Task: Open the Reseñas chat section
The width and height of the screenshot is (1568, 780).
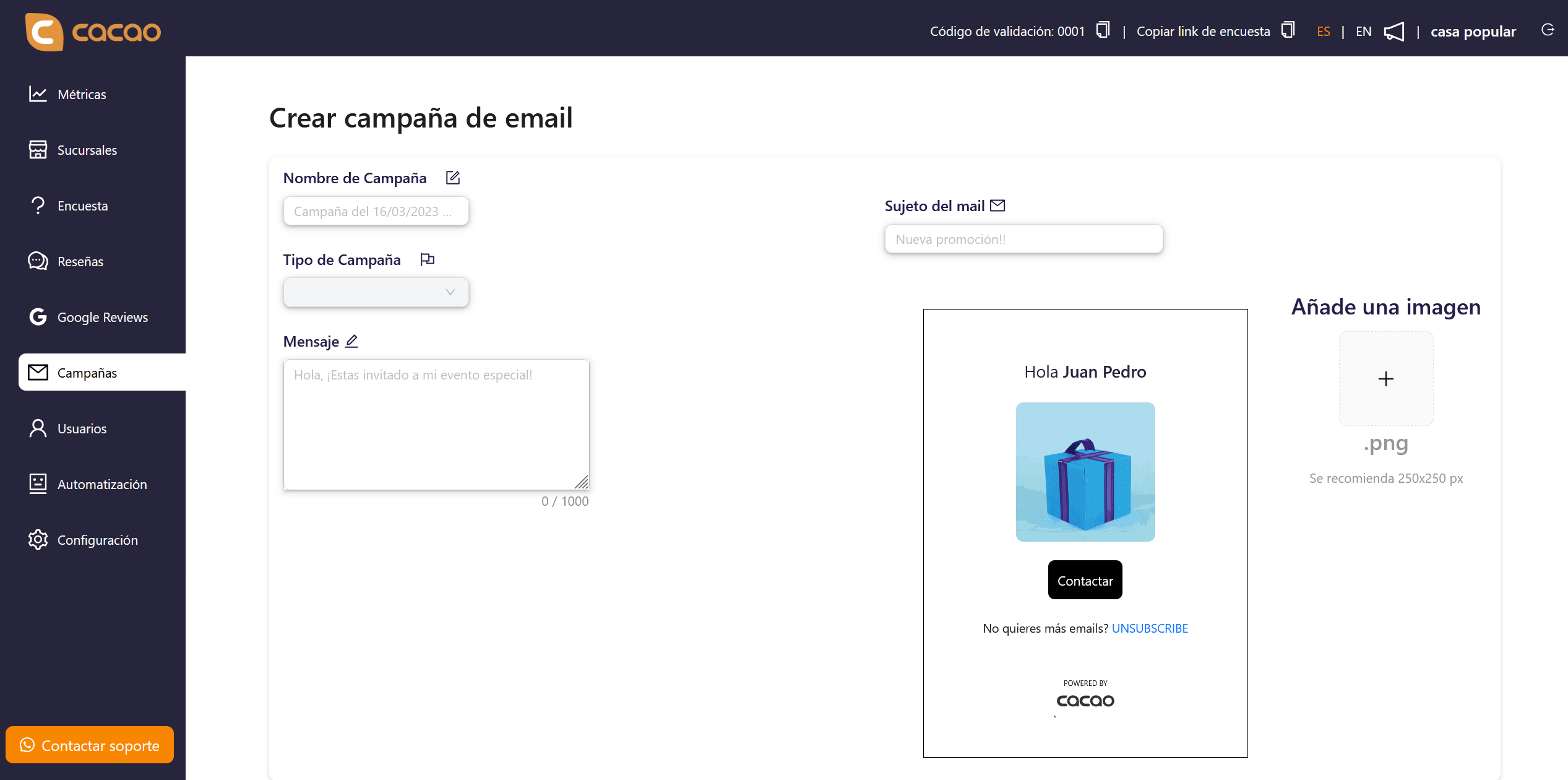Action: tap(80, 261)
